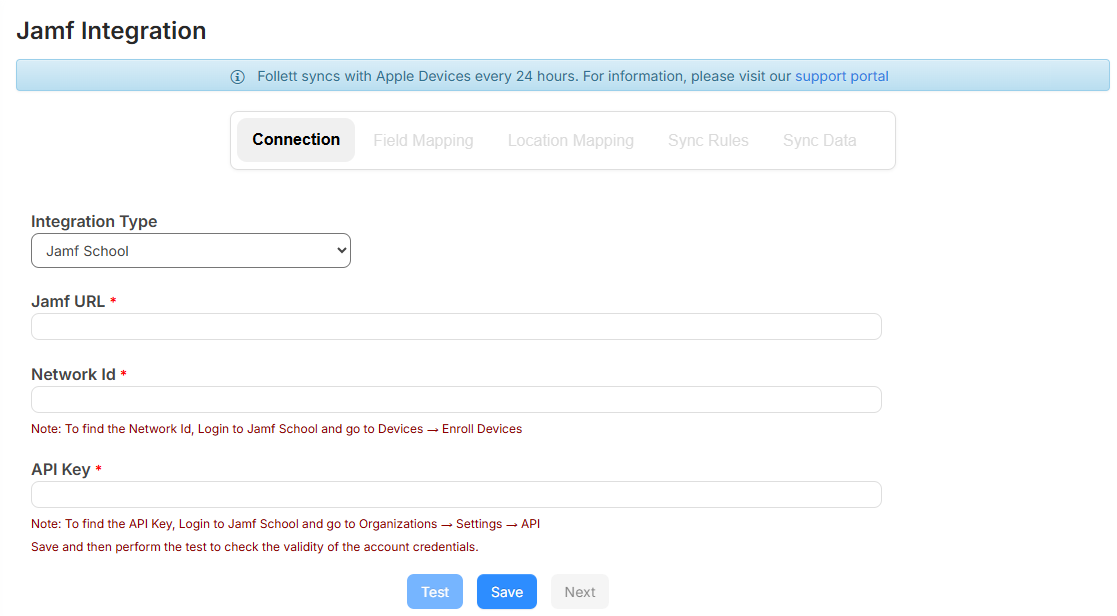Select Jamf School from Integration Type
This screenshot has width=1117, height=616.
[190, 250]
